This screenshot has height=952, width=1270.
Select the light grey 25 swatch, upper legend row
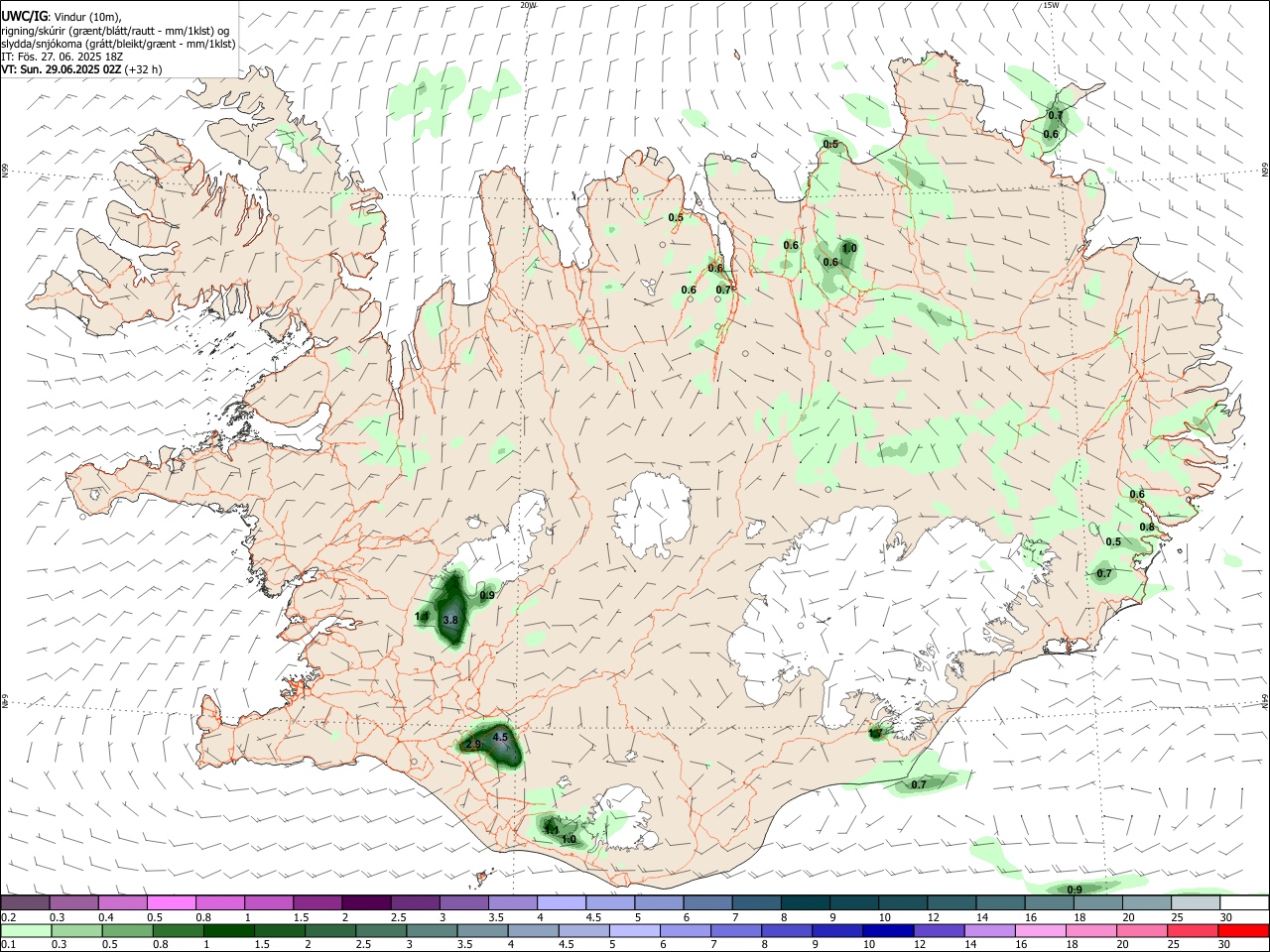(1196, 903)
